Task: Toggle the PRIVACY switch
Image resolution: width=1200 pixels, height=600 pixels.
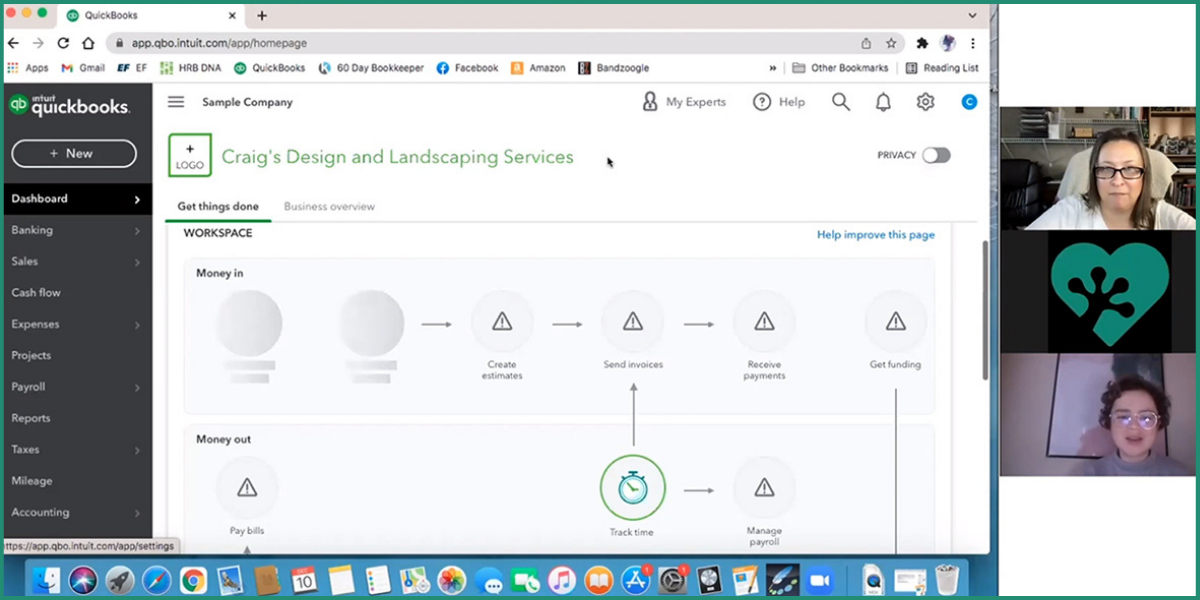Action: click(x=936, y=155)
